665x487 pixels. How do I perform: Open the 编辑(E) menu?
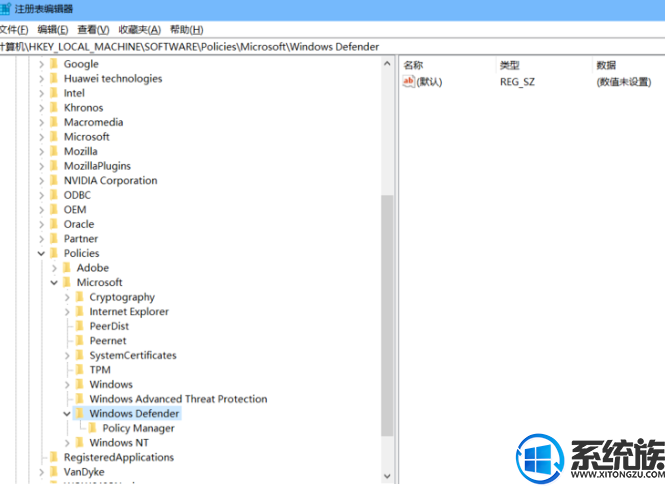[x=53, y=30]
